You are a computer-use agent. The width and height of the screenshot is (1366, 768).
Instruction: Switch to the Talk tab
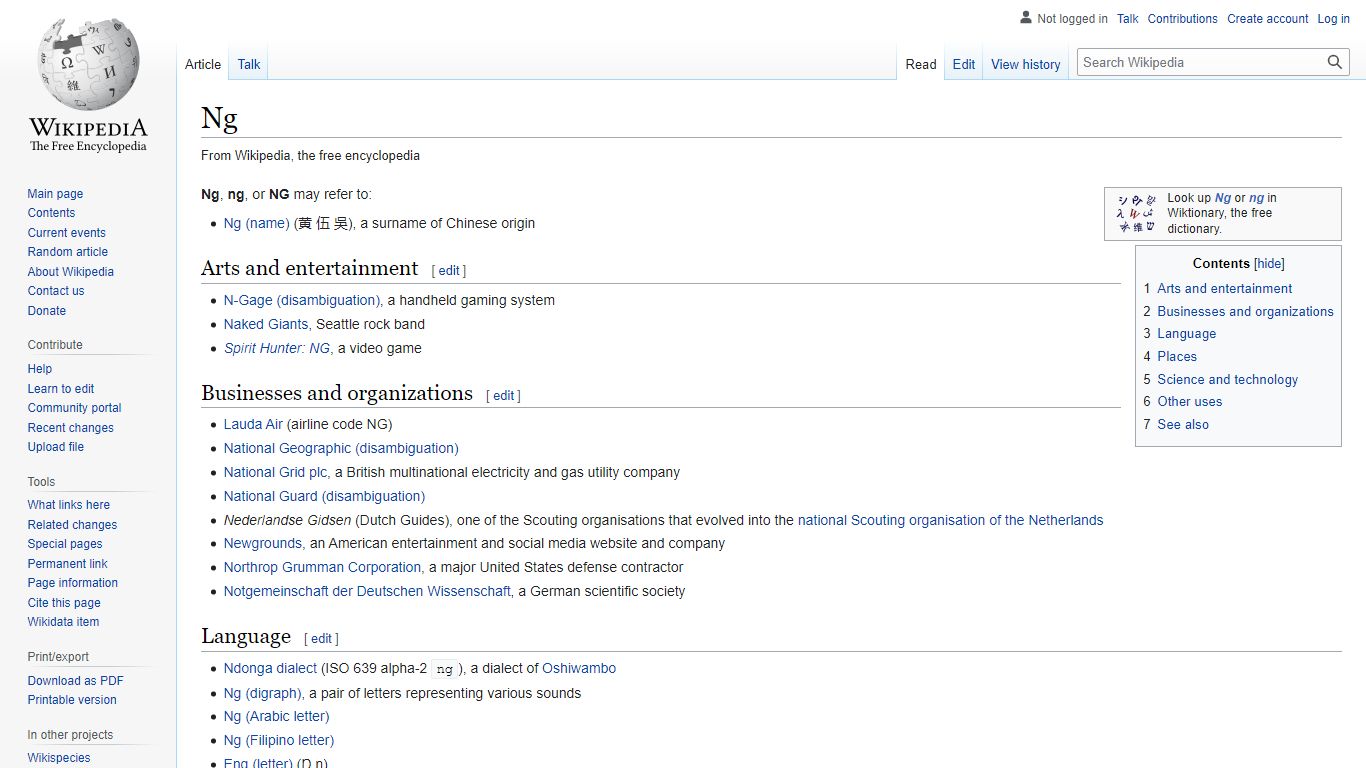coord(249,64)
